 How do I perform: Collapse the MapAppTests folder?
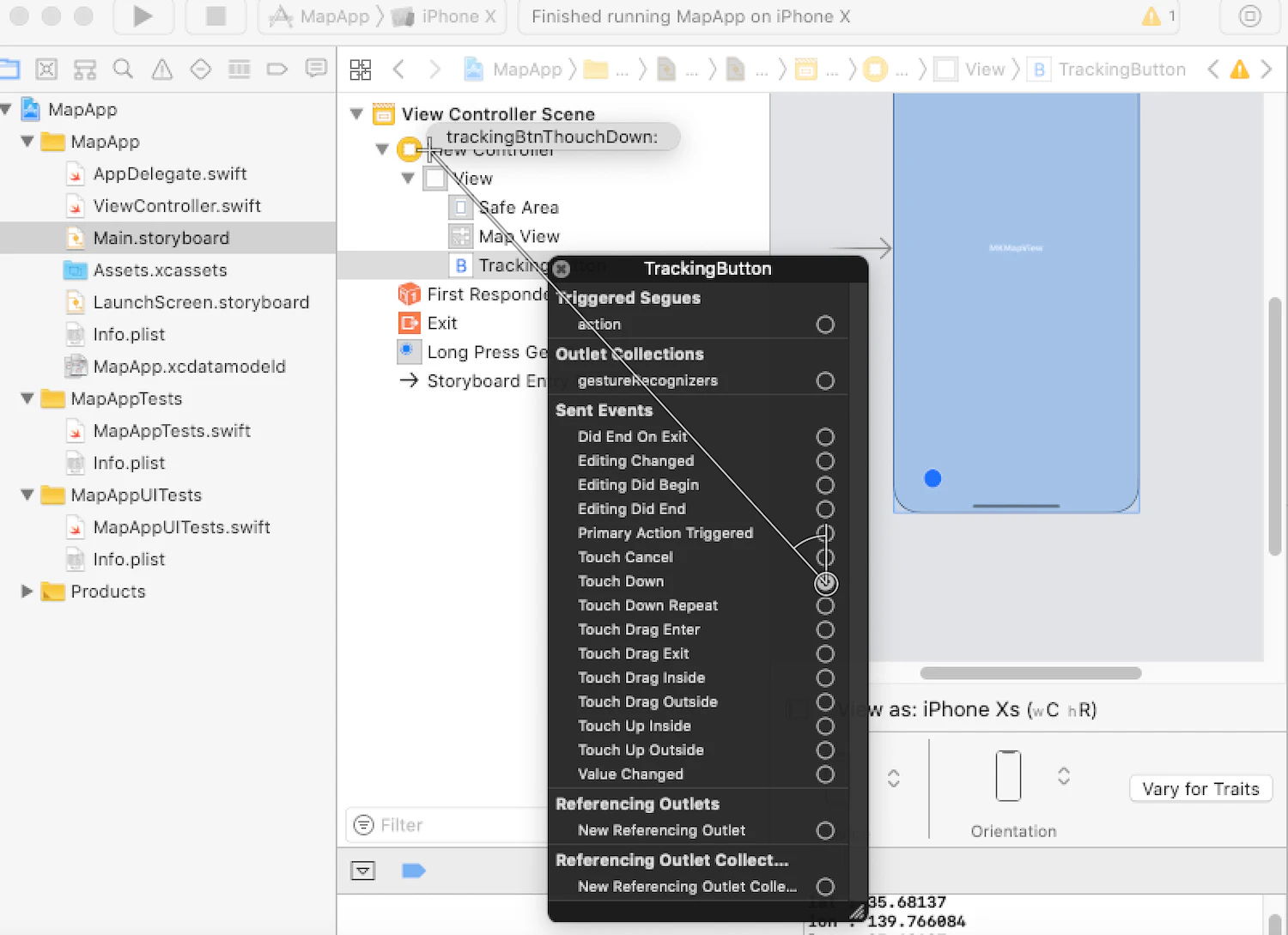[27, 398]
